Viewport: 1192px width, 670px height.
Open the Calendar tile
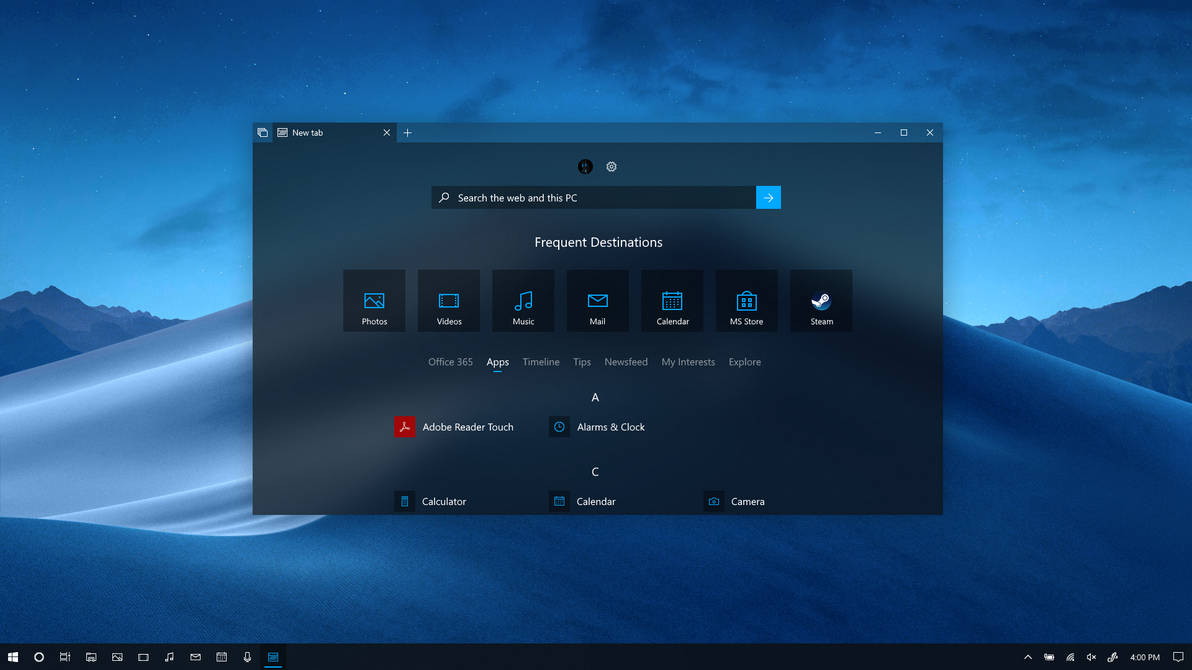[x=672, y=300]
